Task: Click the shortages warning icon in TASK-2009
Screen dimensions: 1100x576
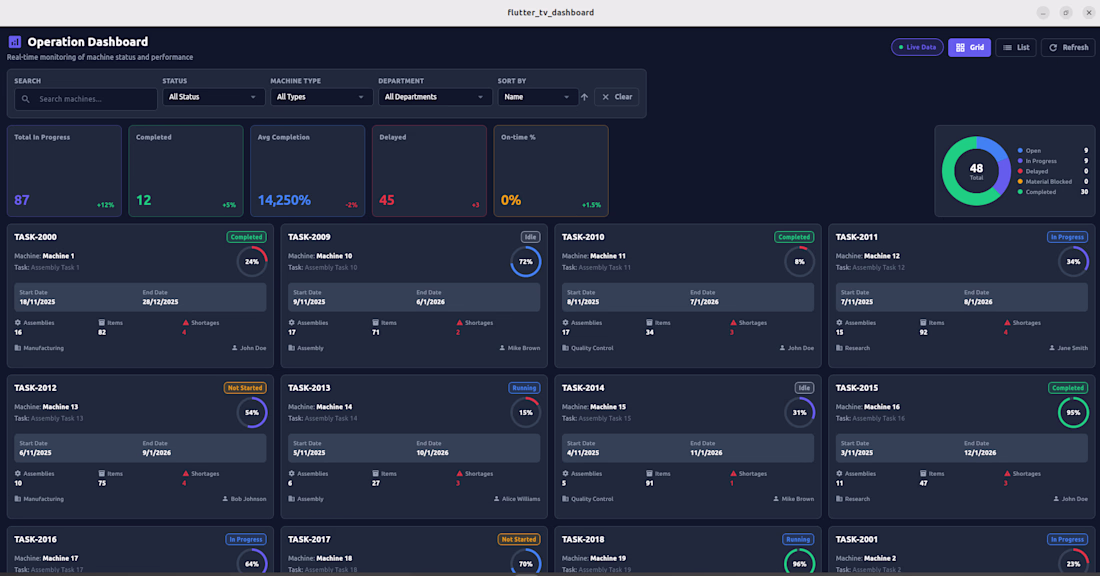Action: coord(460,323)
